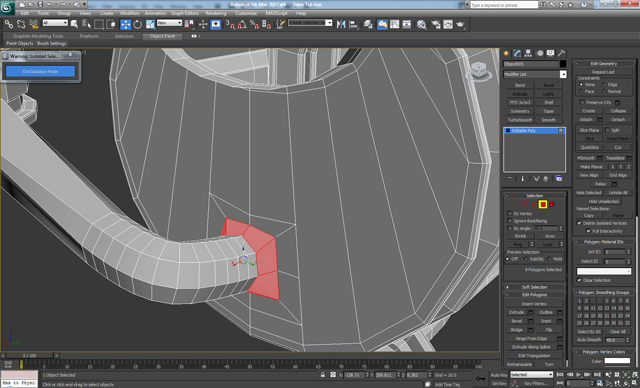Collapse the Edit Polygons rollout
The width and height of the screenshot is (640, 388).
(534, 295)
